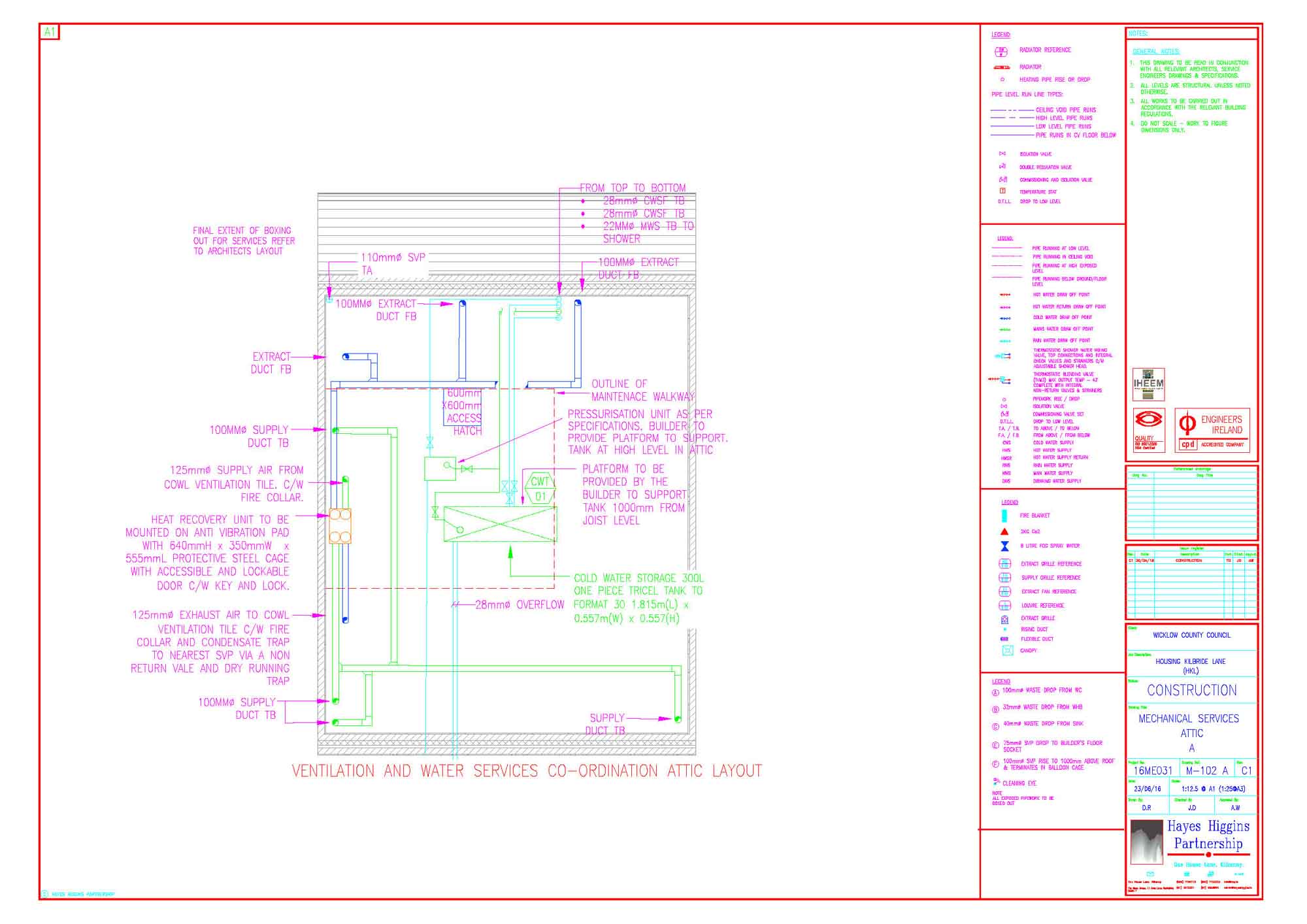
Task: Click the Extract Grille Reference legend symbol
Action: [x=1005, y=563]
